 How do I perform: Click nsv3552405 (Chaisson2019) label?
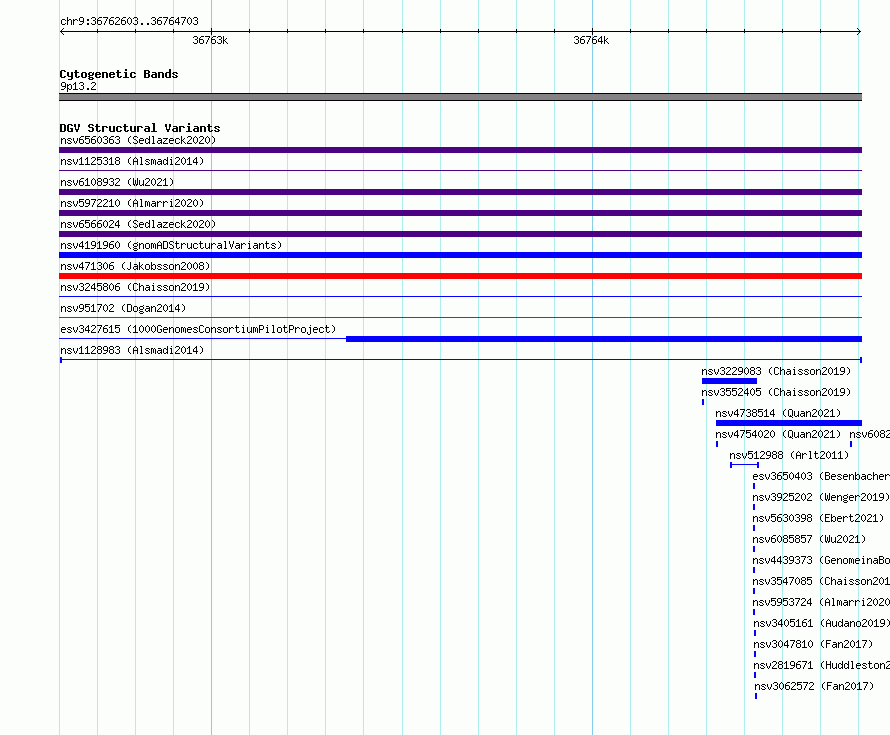(776, 392)
